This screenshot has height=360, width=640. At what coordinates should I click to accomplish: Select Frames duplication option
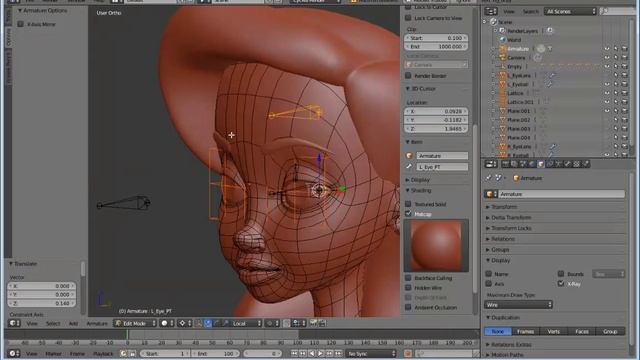[x=526, y=331]
